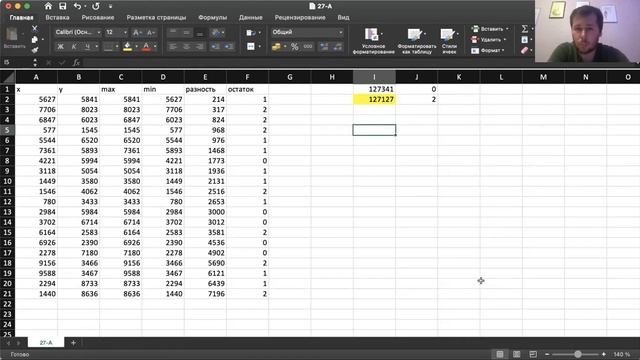This screenshot has width=640, height=360.
Task: Decrease the cell indent
Action: pyautogui.click(x=215, y=47)
